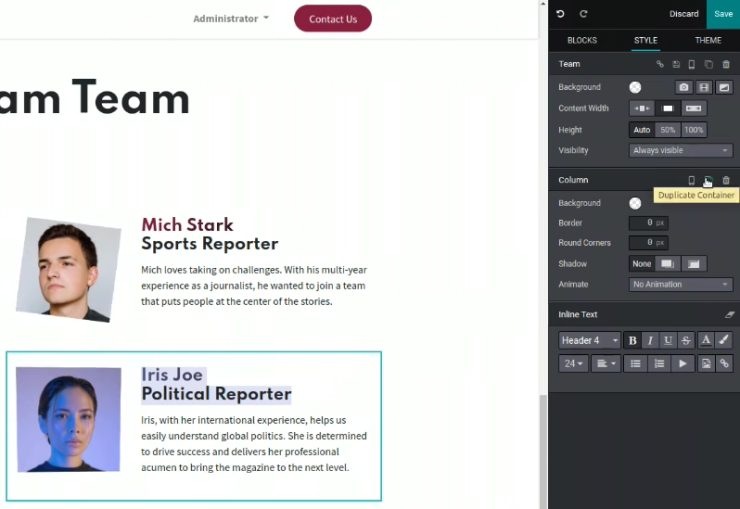Image resolution: width=740 pixels, height=509 pixels.
Task: Open the font size 24 dropdown
Action: [x=573, y=364]
